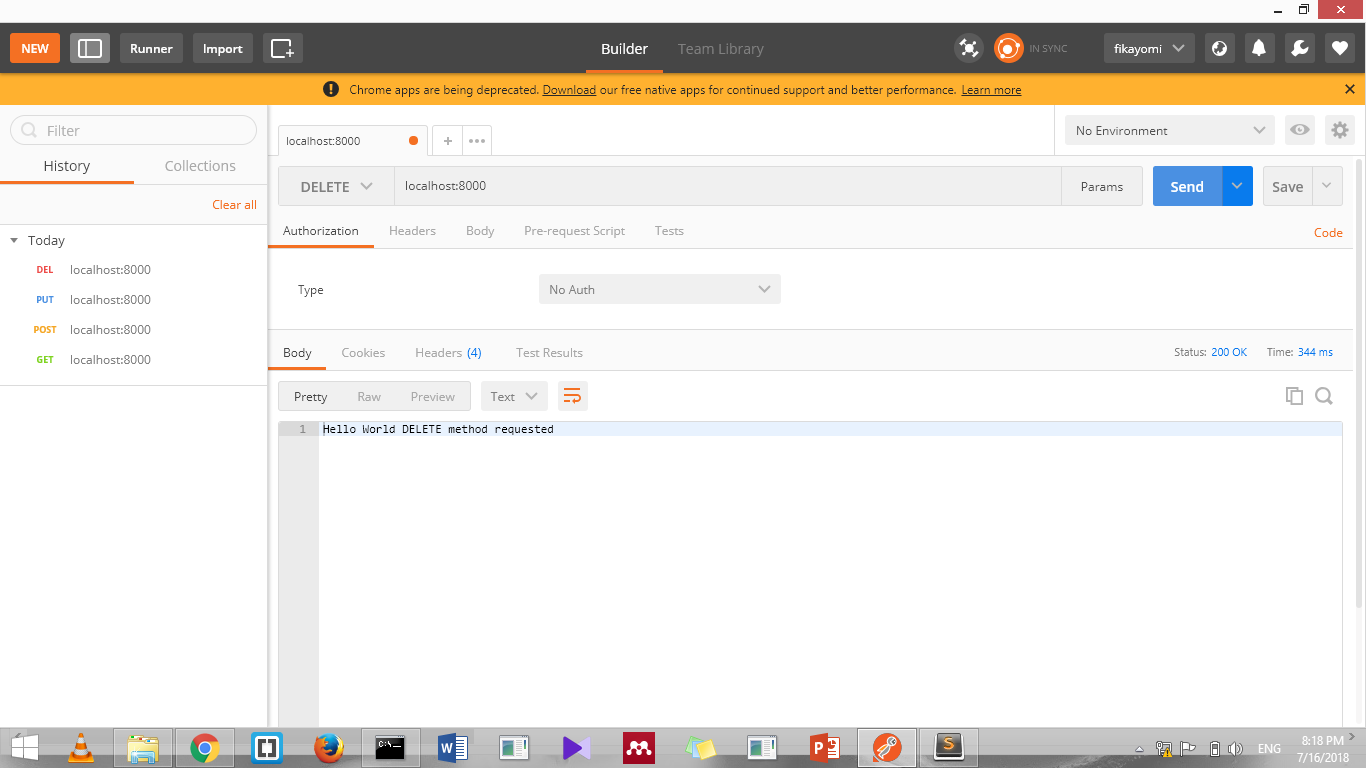Open Firefox from the taskbar

tap(329, 747)
